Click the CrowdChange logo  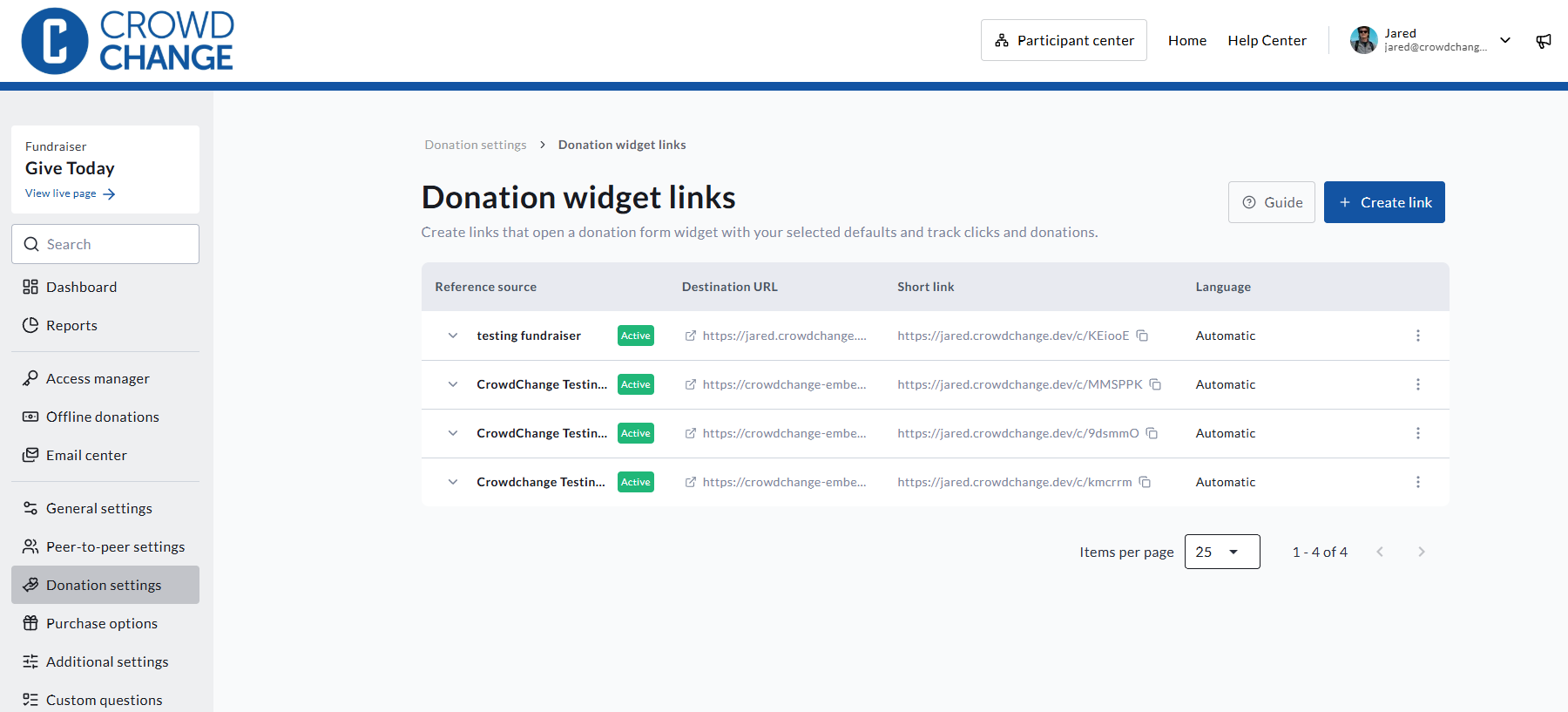127,41
